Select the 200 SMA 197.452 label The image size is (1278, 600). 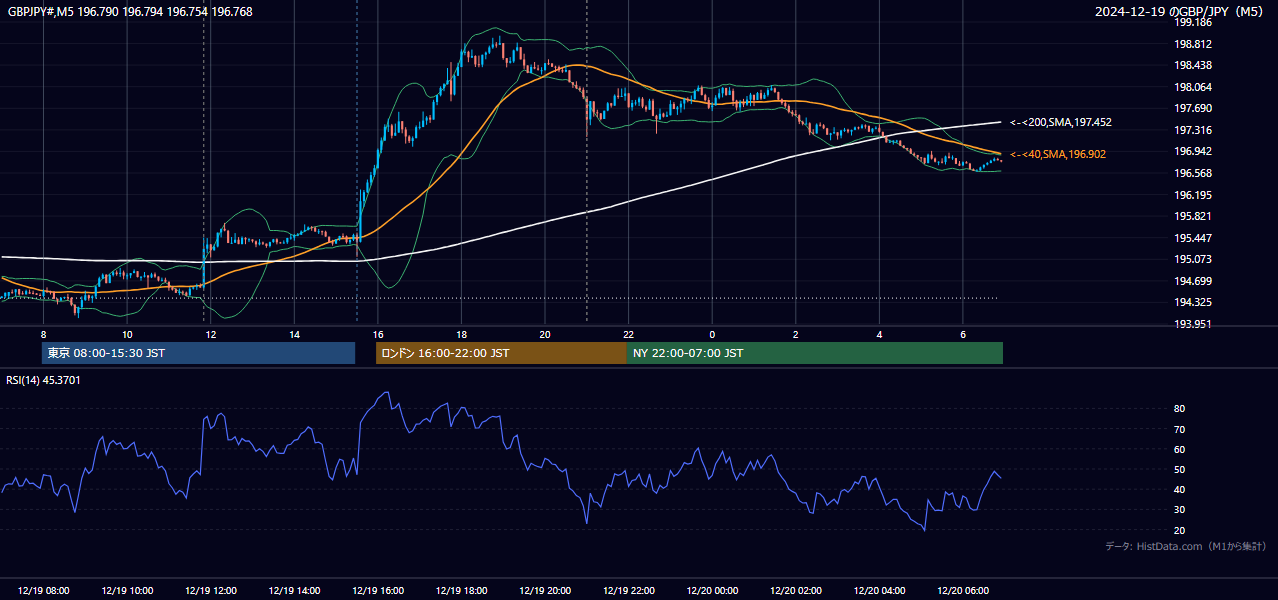tap(1061, 122)
